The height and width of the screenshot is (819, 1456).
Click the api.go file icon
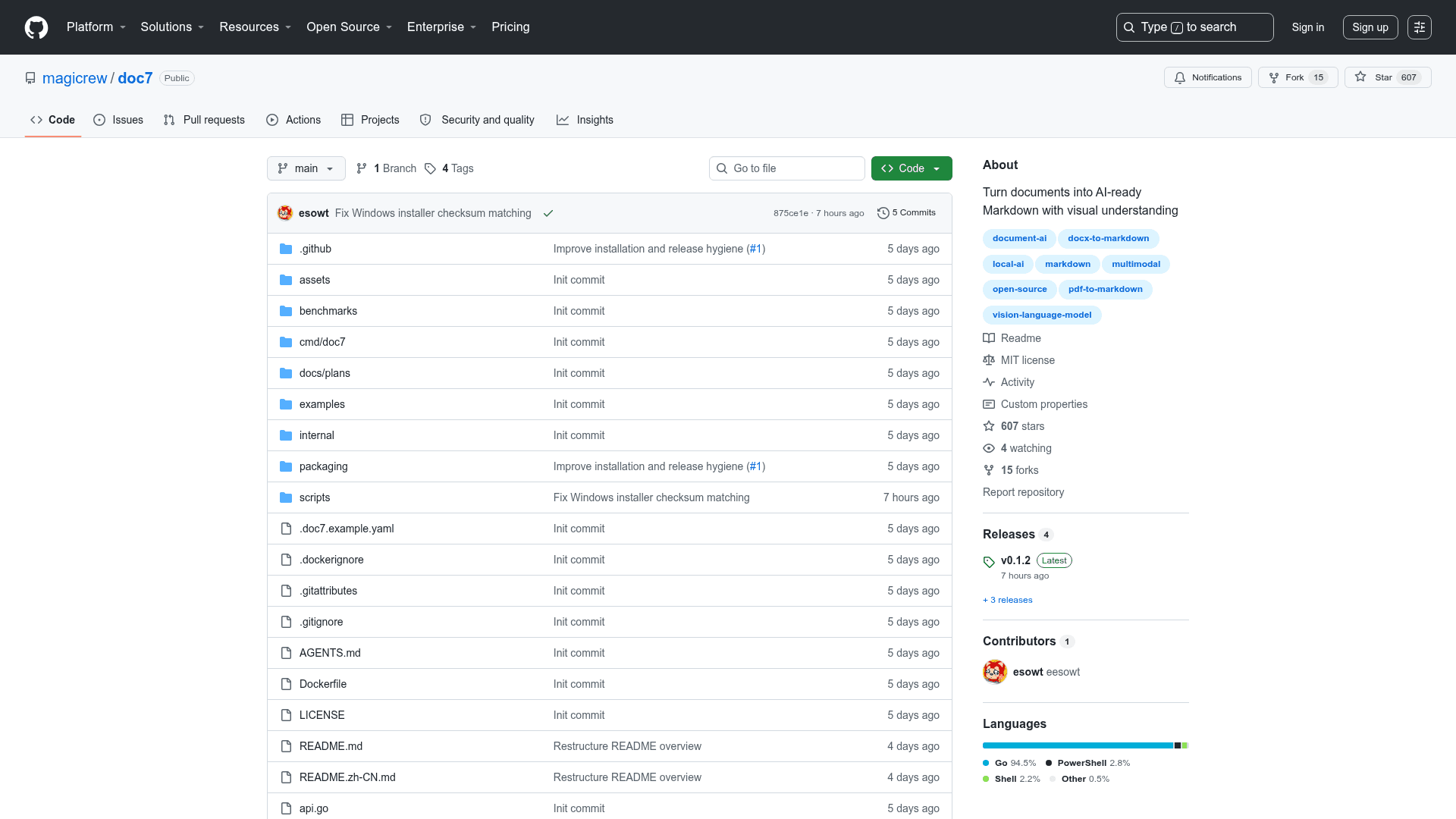pyautogui.click(x=286, y=808)
